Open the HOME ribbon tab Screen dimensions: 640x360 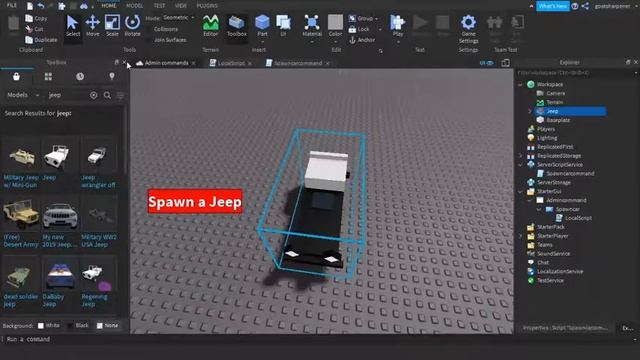(x=109, y=6)
